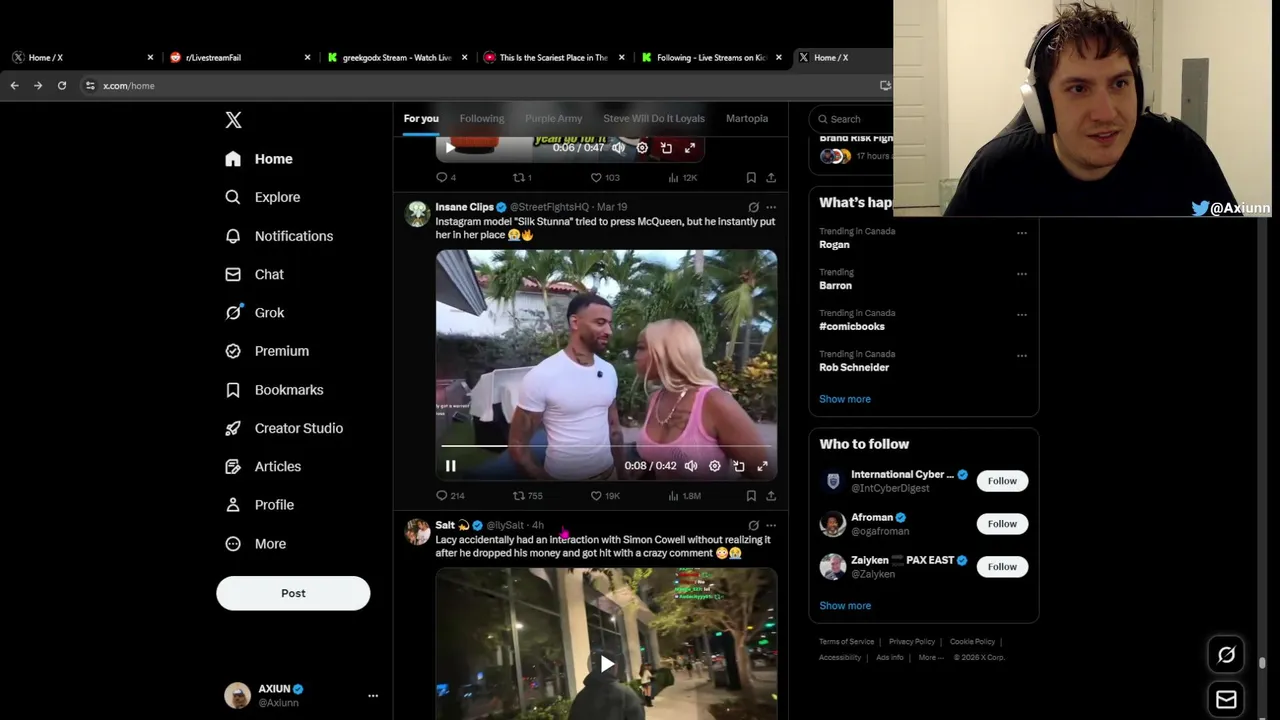The height and width of the screenshot is (720, 1280).
Task: Open settings gear on Insane Clips video
Action: pyautogui.click(x=715, y=466)
